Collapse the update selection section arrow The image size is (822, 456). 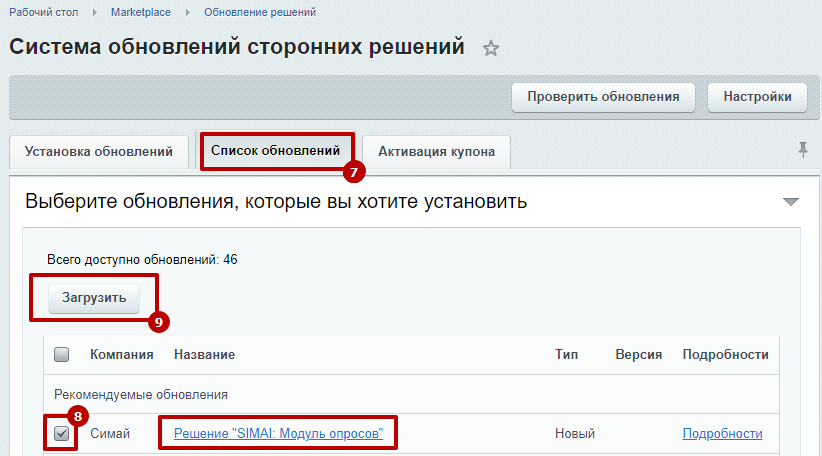point(791,202)
